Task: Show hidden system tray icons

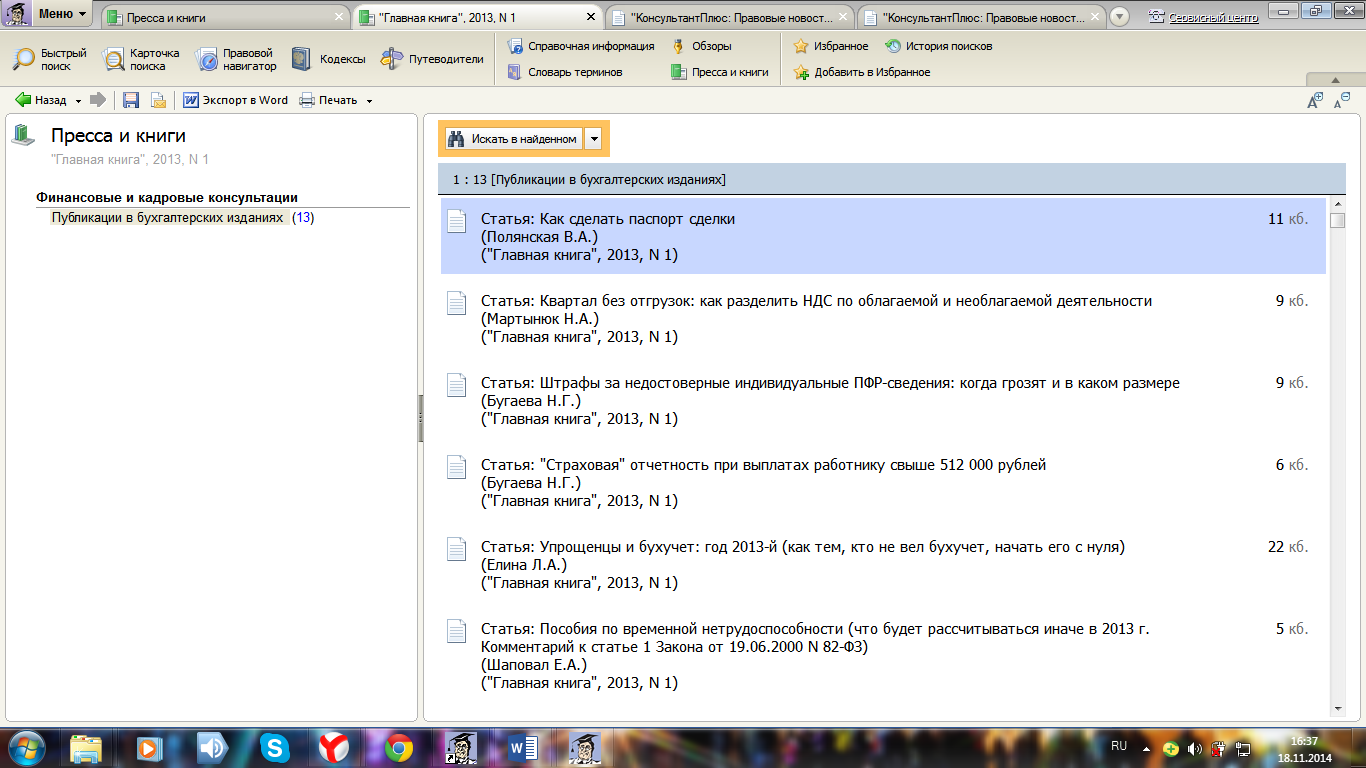Action: [x=1146, y=748]
